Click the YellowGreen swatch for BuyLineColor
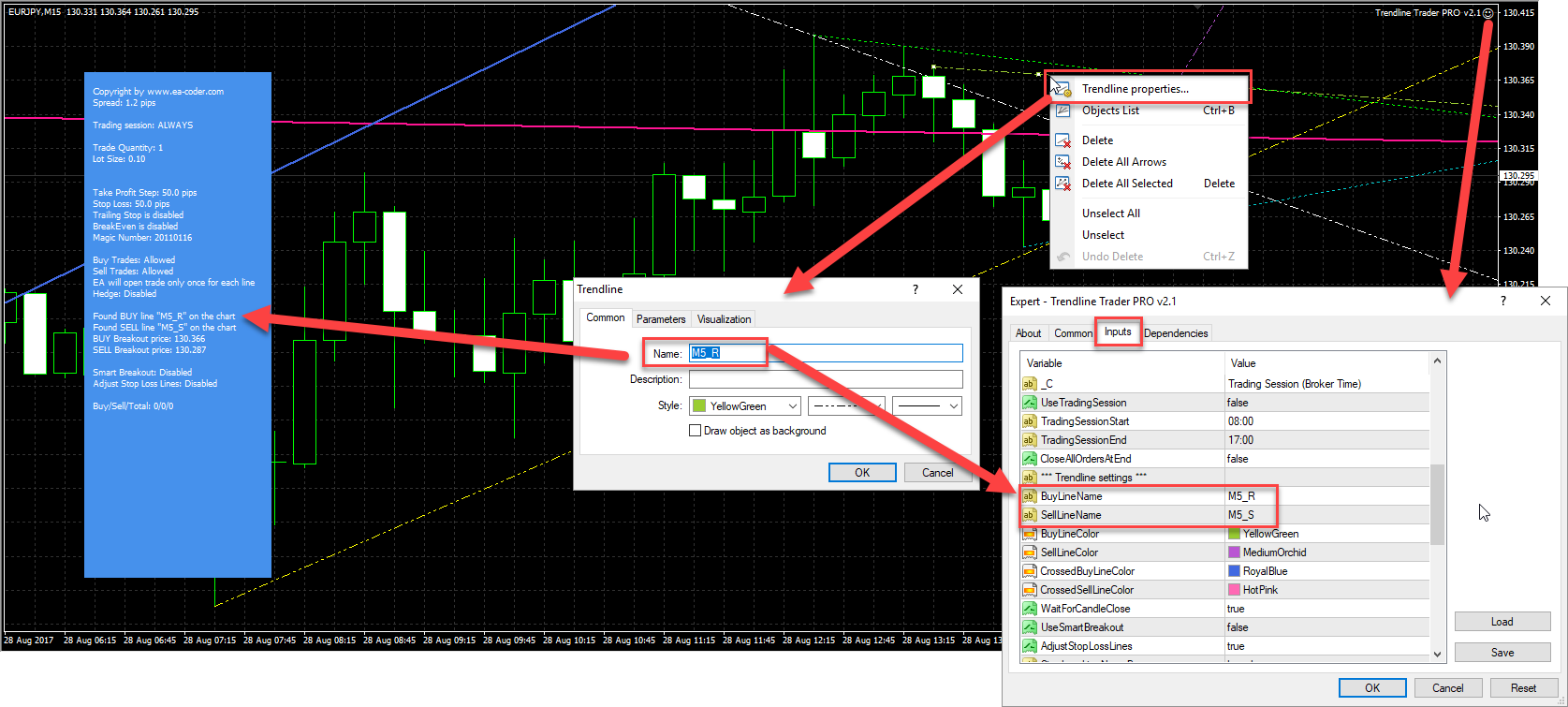 (1234, 534)
